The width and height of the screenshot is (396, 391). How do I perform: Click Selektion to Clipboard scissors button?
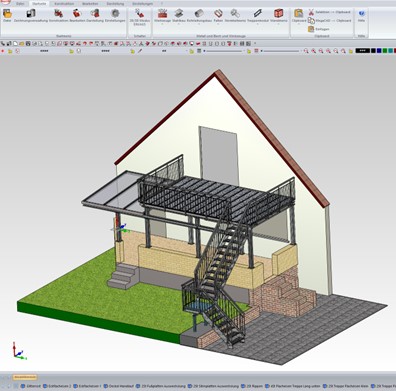coord(329,12)
